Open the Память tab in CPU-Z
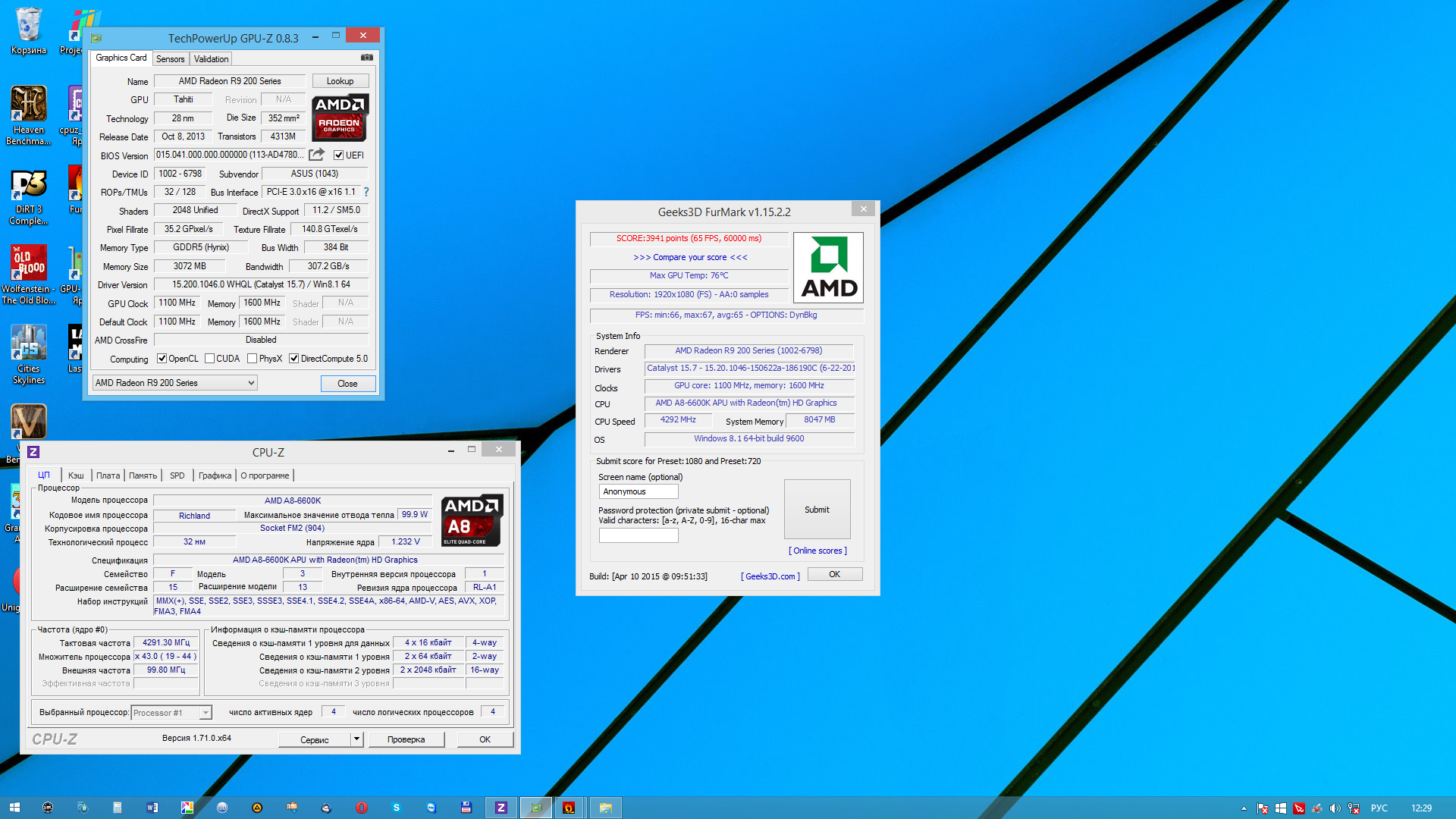The height and width of the screenshot is (819, 1456). pos(143,475)
